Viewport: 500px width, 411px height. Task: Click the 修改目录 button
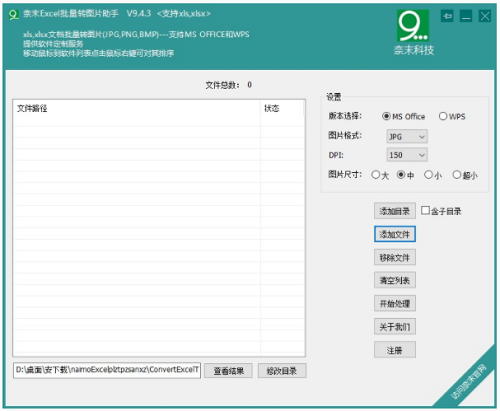(x=282, y=371)
